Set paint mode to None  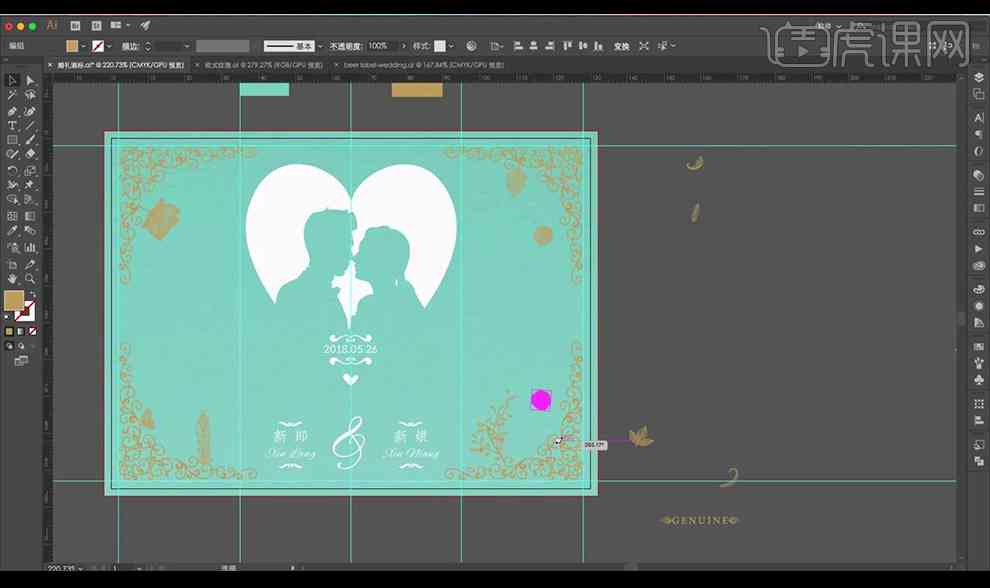tap(33, 331)
